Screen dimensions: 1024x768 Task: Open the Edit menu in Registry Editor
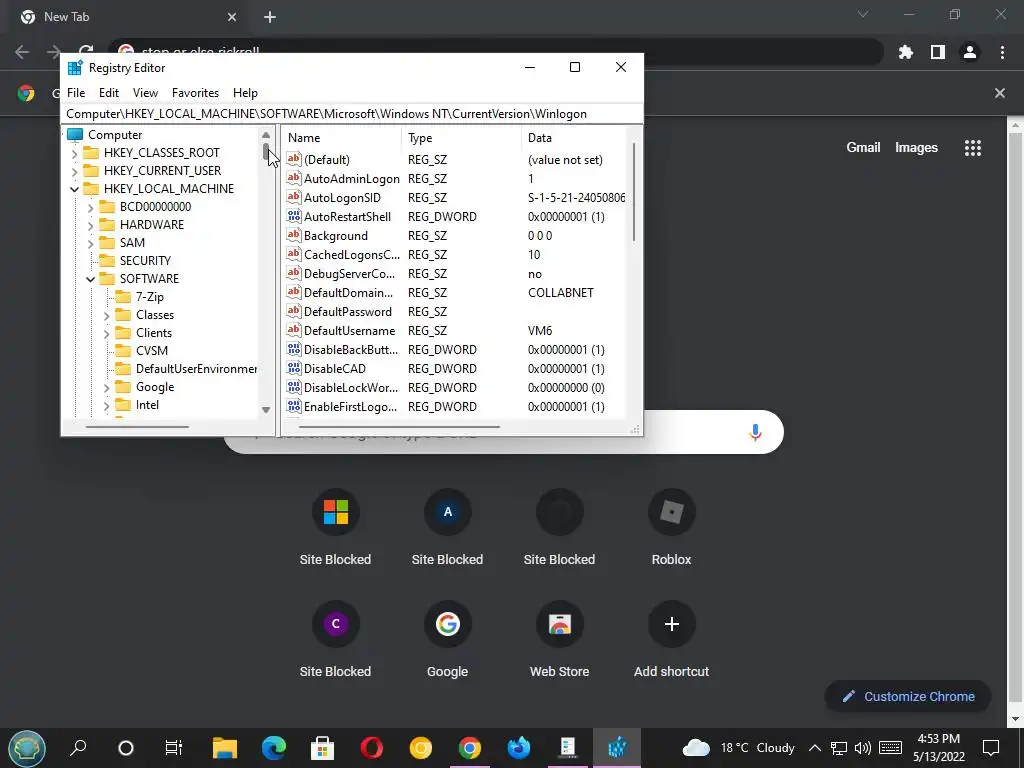(109, 93)
